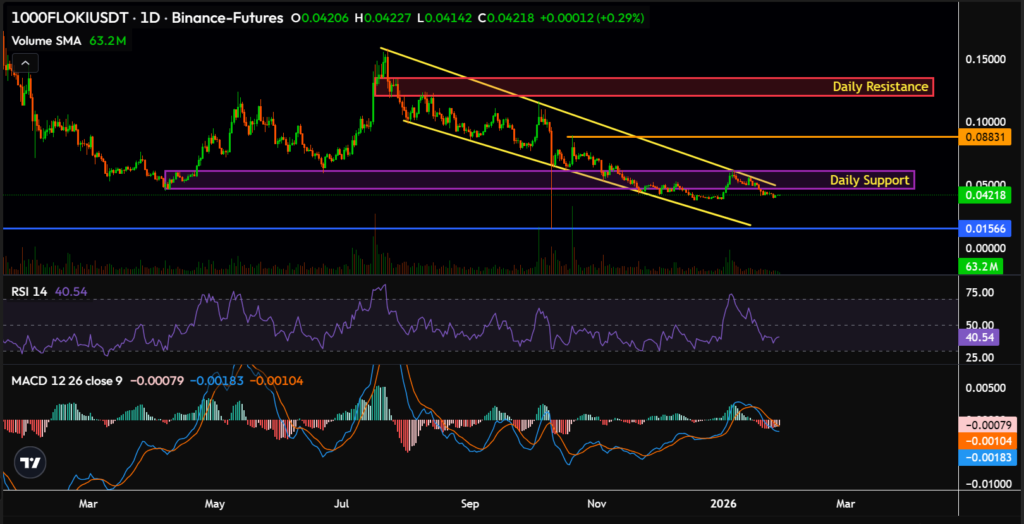
Task: Click the 0.04218 current price label
Action: [984, 195]
